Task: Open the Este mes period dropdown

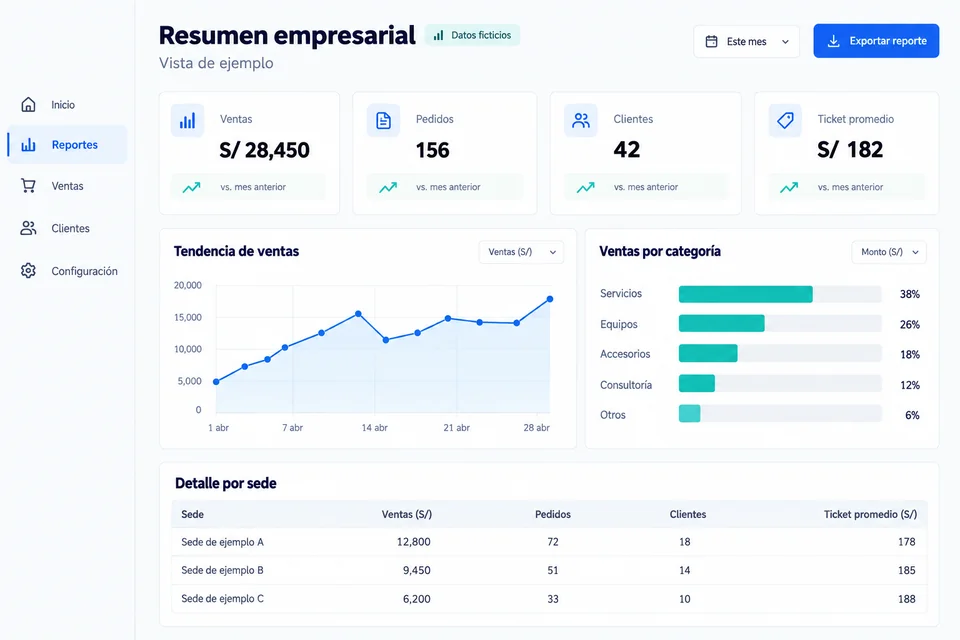Action: [x=746, y=42]
